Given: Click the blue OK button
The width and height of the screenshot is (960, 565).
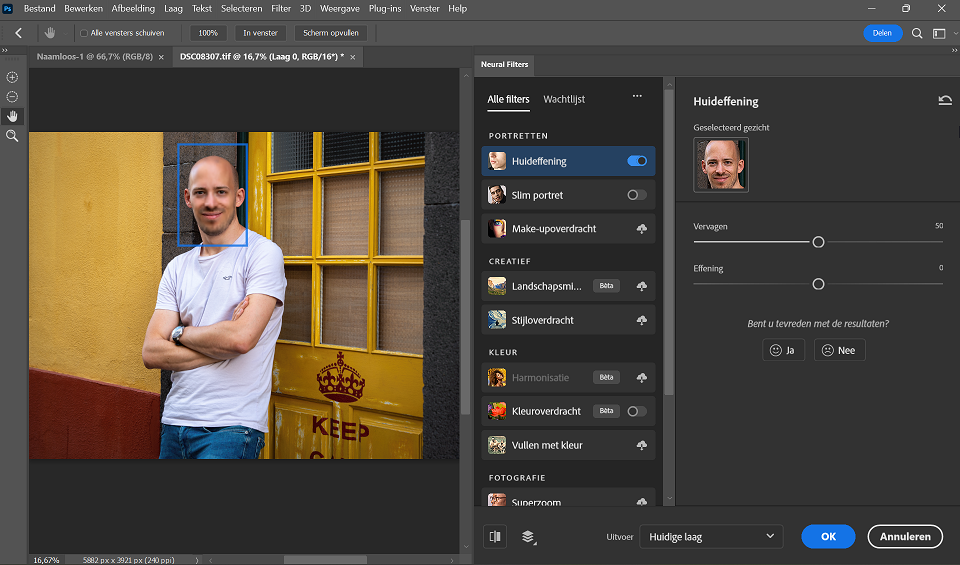Looking at the screenshot, I should tap(828, 537).
